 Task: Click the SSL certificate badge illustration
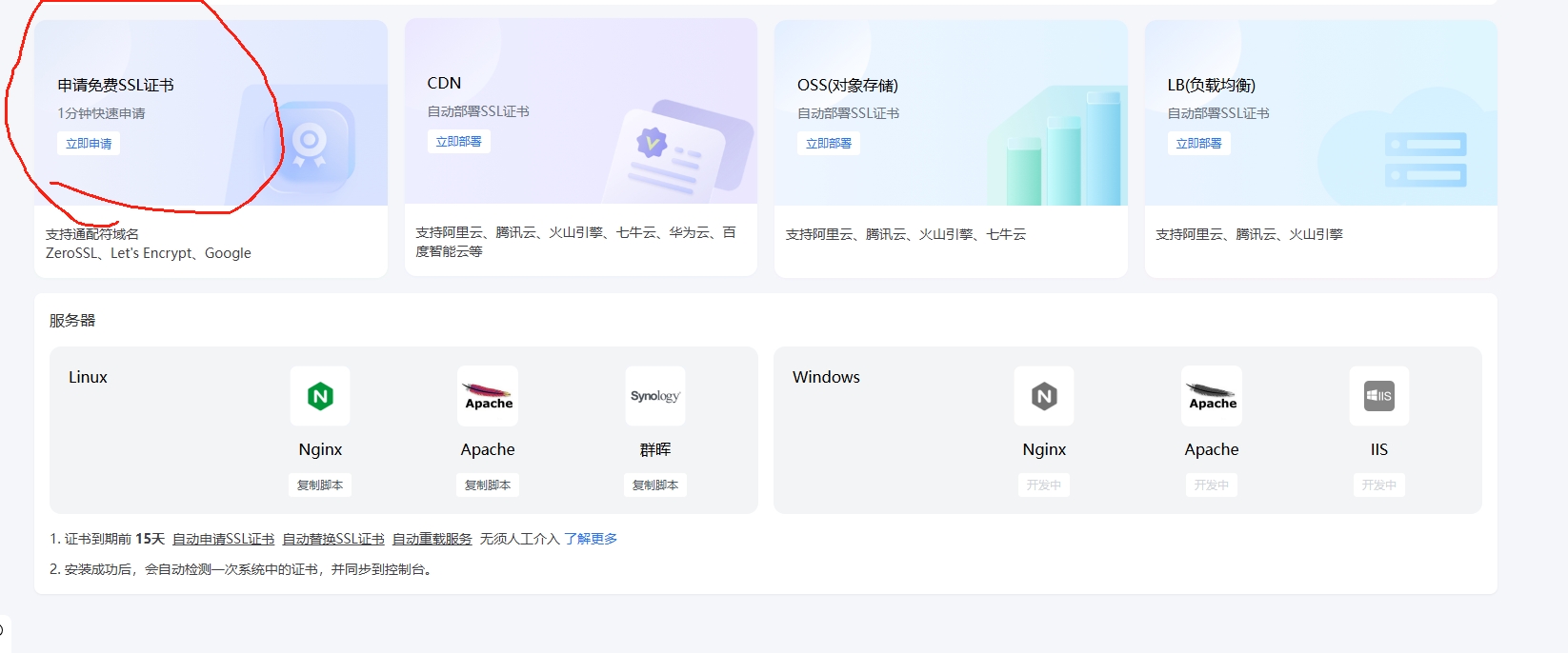pos(309,146)
